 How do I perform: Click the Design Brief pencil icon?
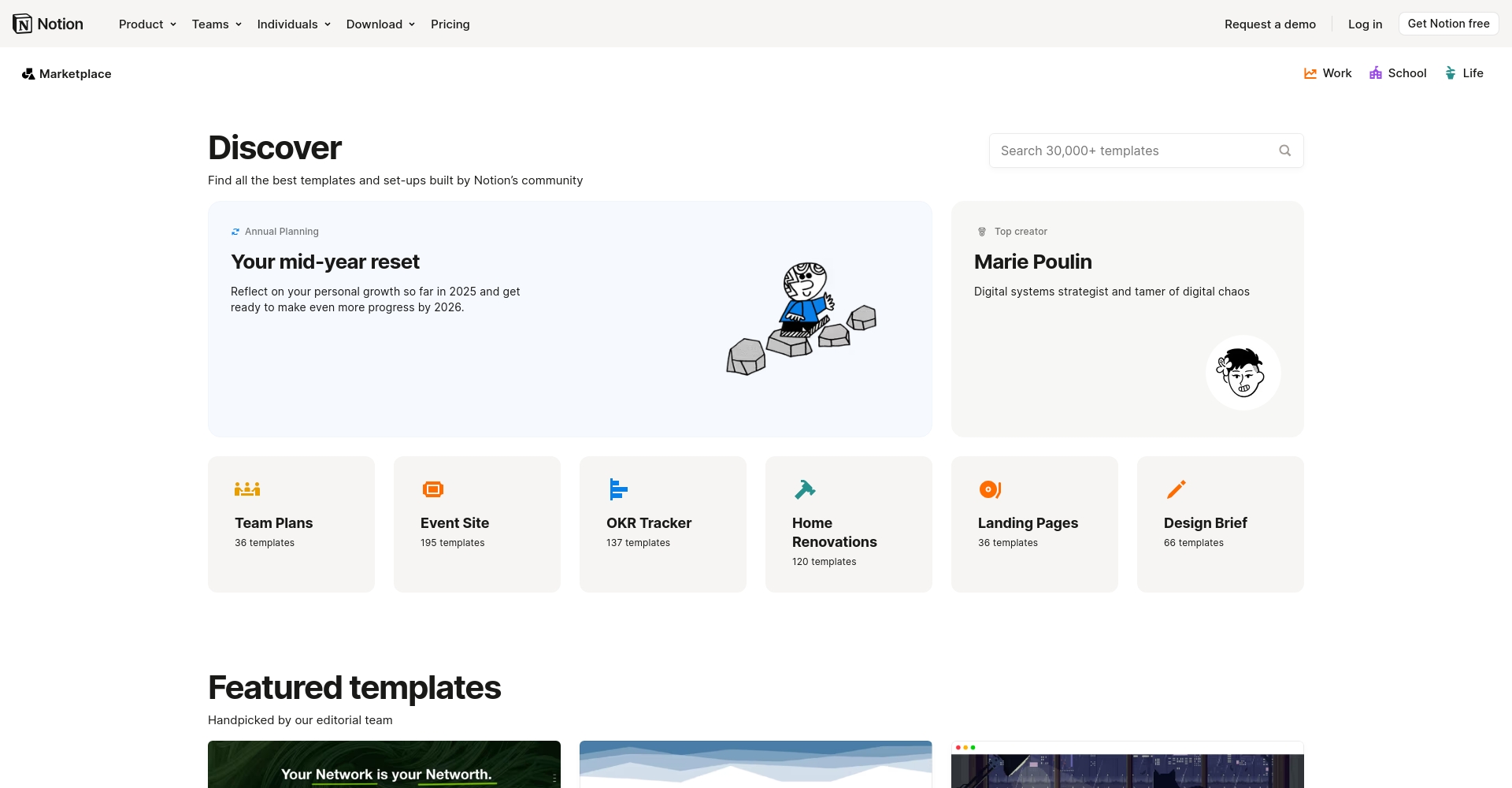pyautogui.click(x=1176, y=489)
